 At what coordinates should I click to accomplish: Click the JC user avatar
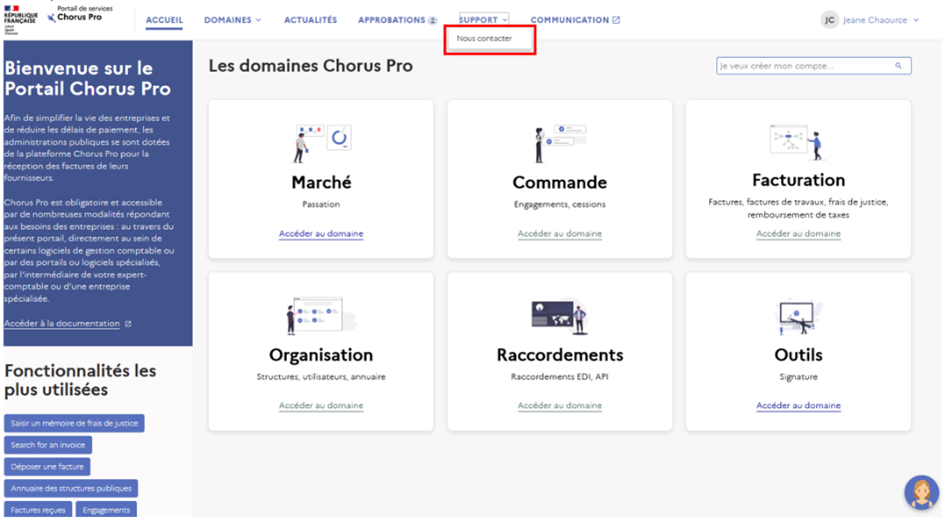tap(829, 20)
